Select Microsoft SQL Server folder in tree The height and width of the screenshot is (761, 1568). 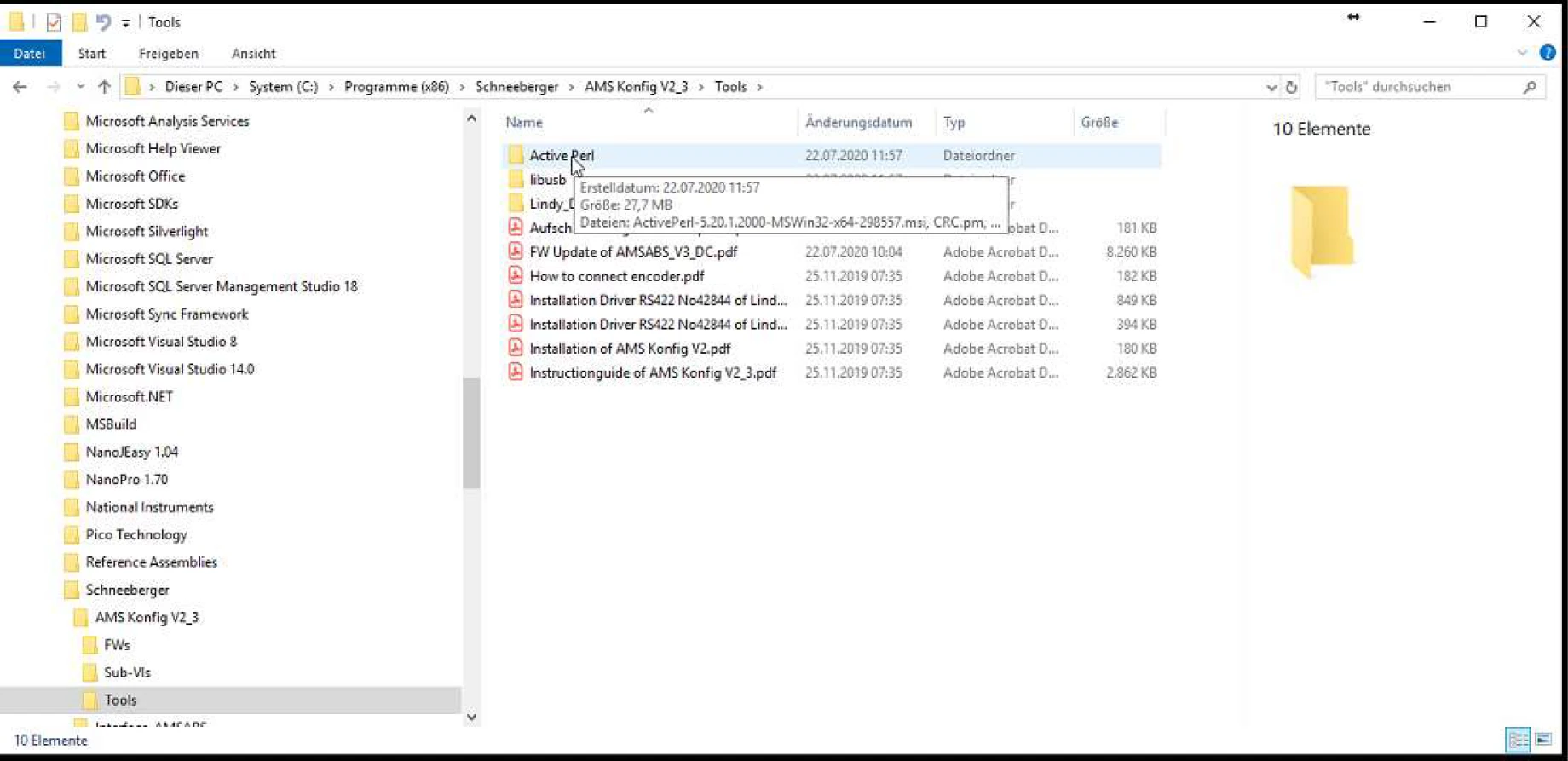tap(149, 259)
